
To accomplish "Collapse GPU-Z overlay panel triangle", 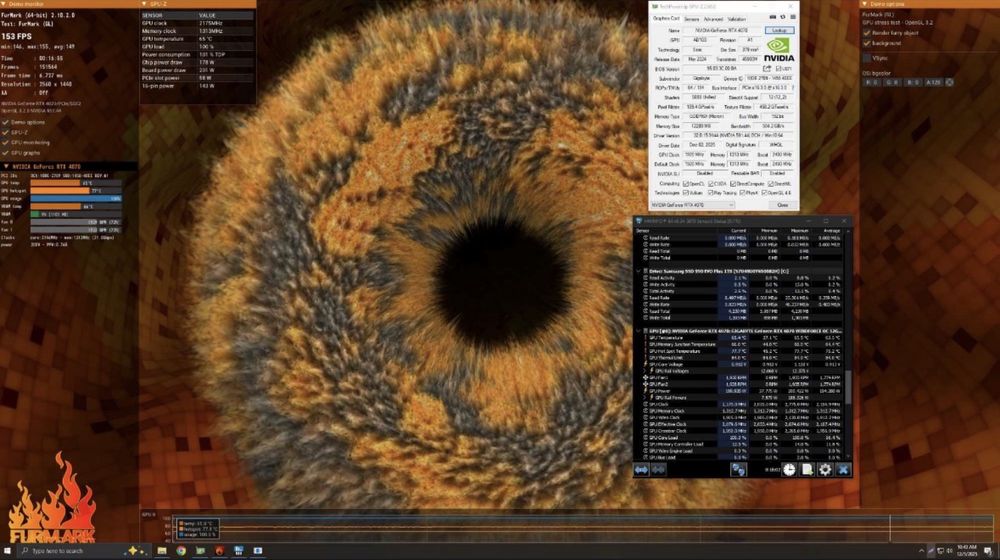I will pos(144,4).
